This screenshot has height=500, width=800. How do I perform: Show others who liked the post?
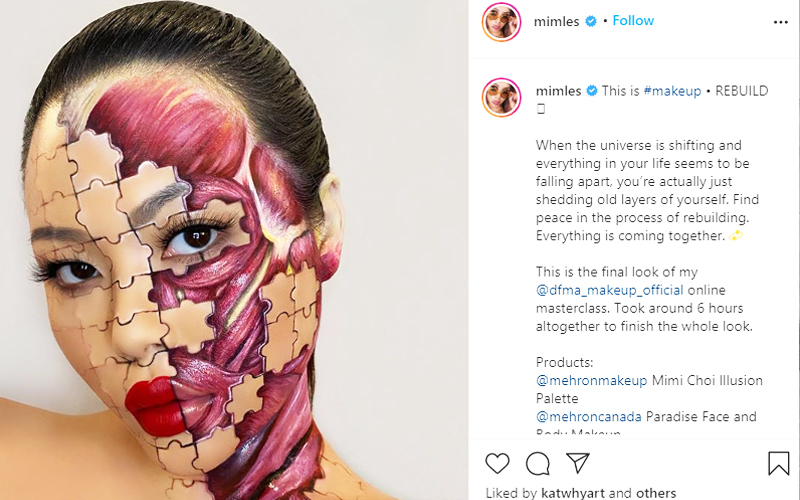[x=656, y=493]
